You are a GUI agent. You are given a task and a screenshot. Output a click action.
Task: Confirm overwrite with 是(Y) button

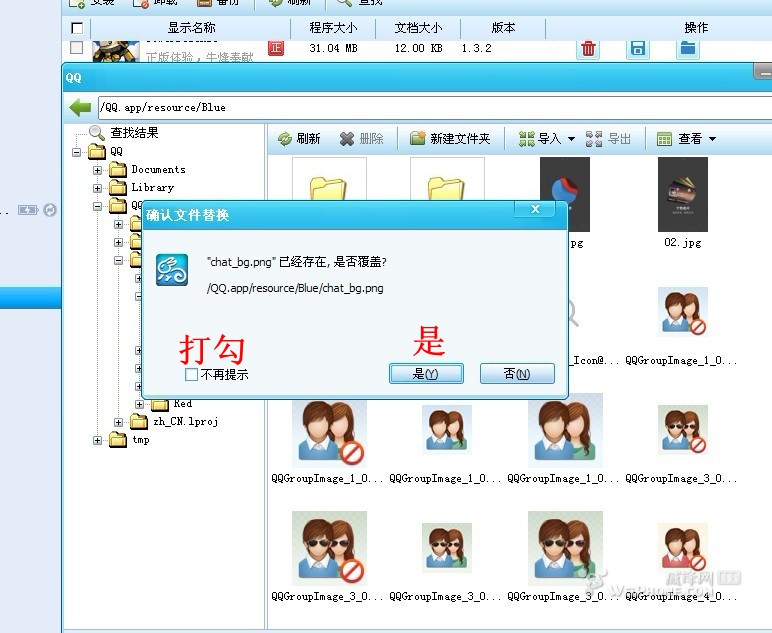click(x=425, y=374)
